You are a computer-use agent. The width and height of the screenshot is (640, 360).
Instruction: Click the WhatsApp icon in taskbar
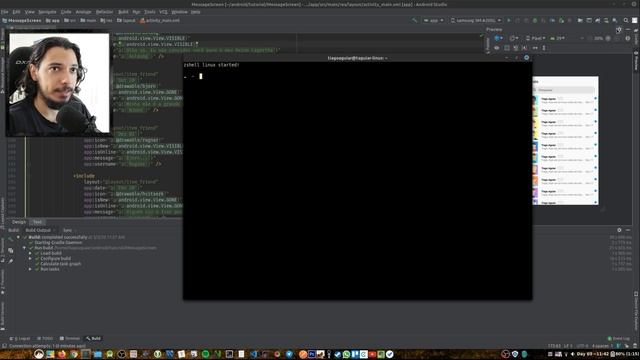pyautogui.click(x=346, y=354)
